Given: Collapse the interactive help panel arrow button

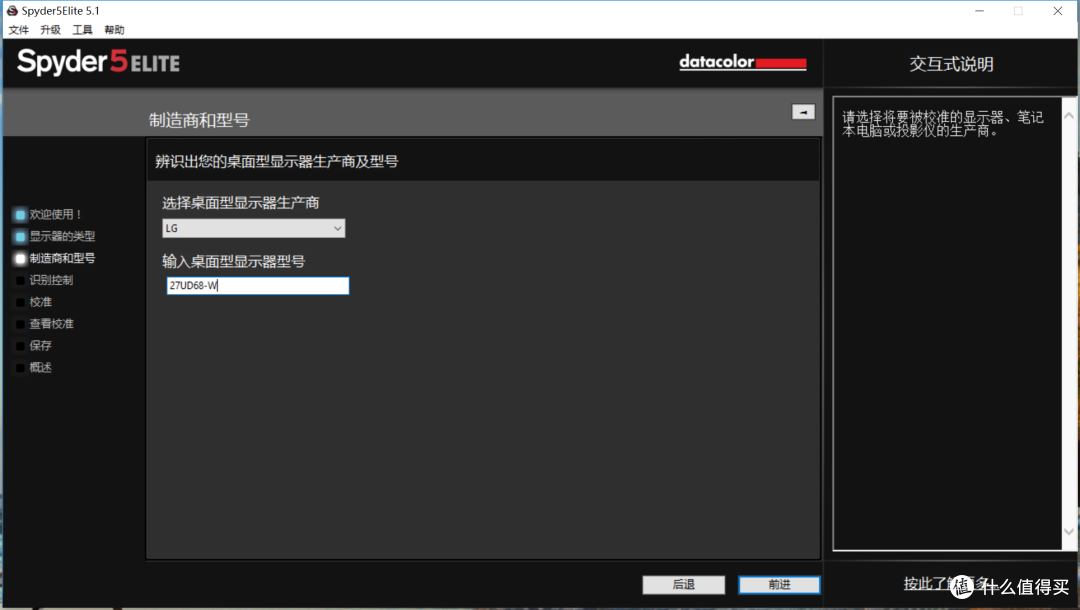Looking at the screenshot, I should tap(803, 112).
